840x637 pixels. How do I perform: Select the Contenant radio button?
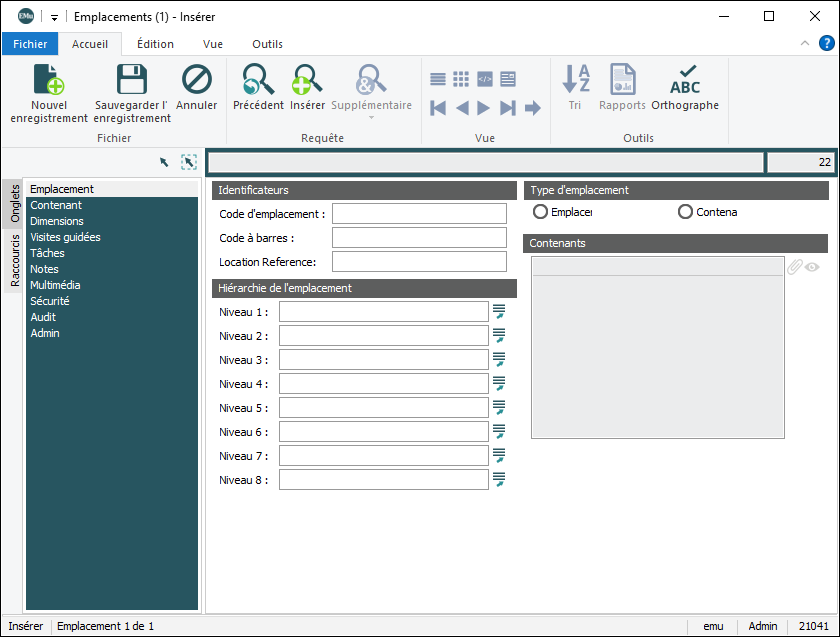pyautogui.click(x=685, y=212)
